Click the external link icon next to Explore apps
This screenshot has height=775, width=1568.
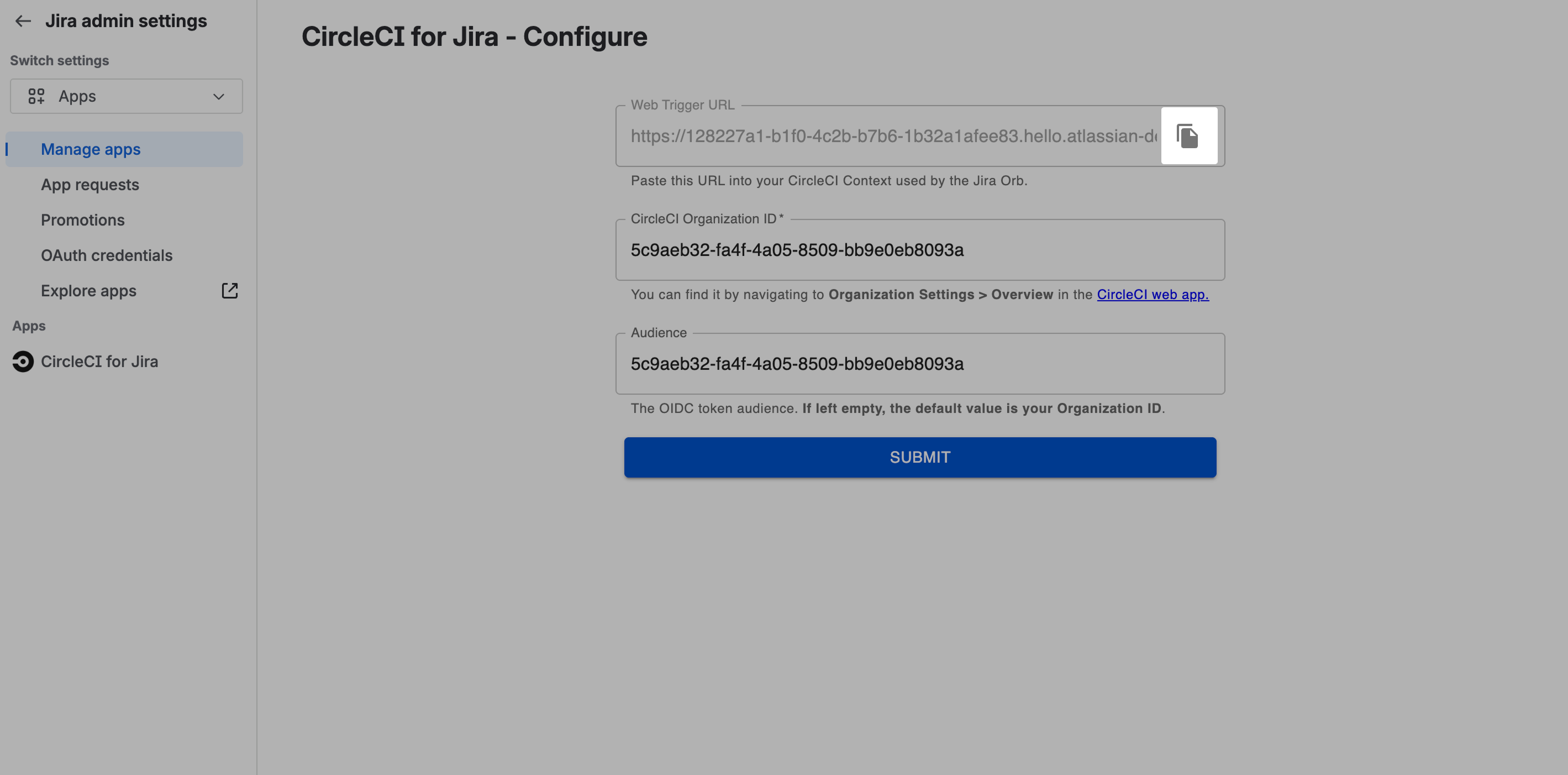pyautogui.click(x=229, y=290)
